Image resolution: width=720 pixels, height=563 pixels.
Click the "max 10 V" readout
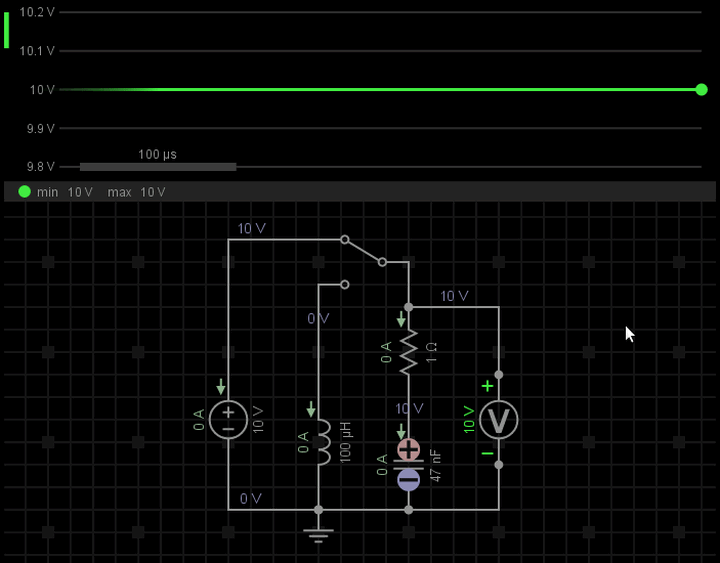click(x=136, y=192)
